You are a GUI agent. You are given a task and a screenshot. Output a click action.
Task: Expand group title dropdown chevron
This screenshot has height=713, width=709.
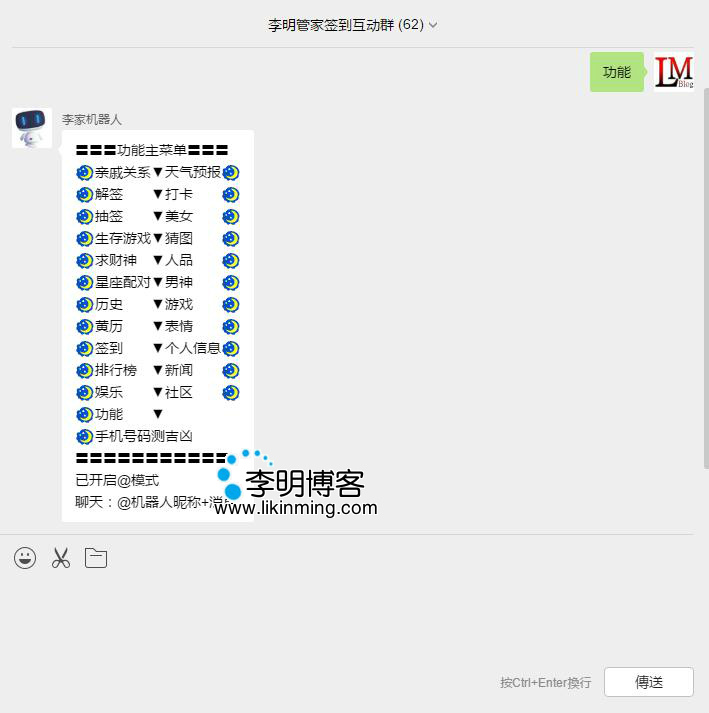tap(433, 25)
